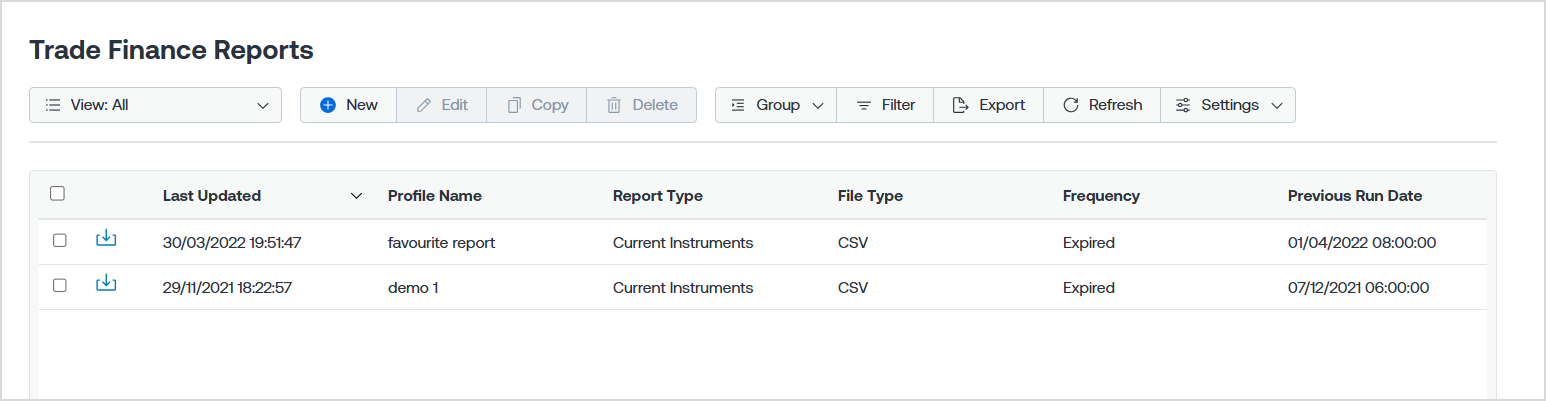Click Expired in the favourite report row

click(x=1089, y=242)
